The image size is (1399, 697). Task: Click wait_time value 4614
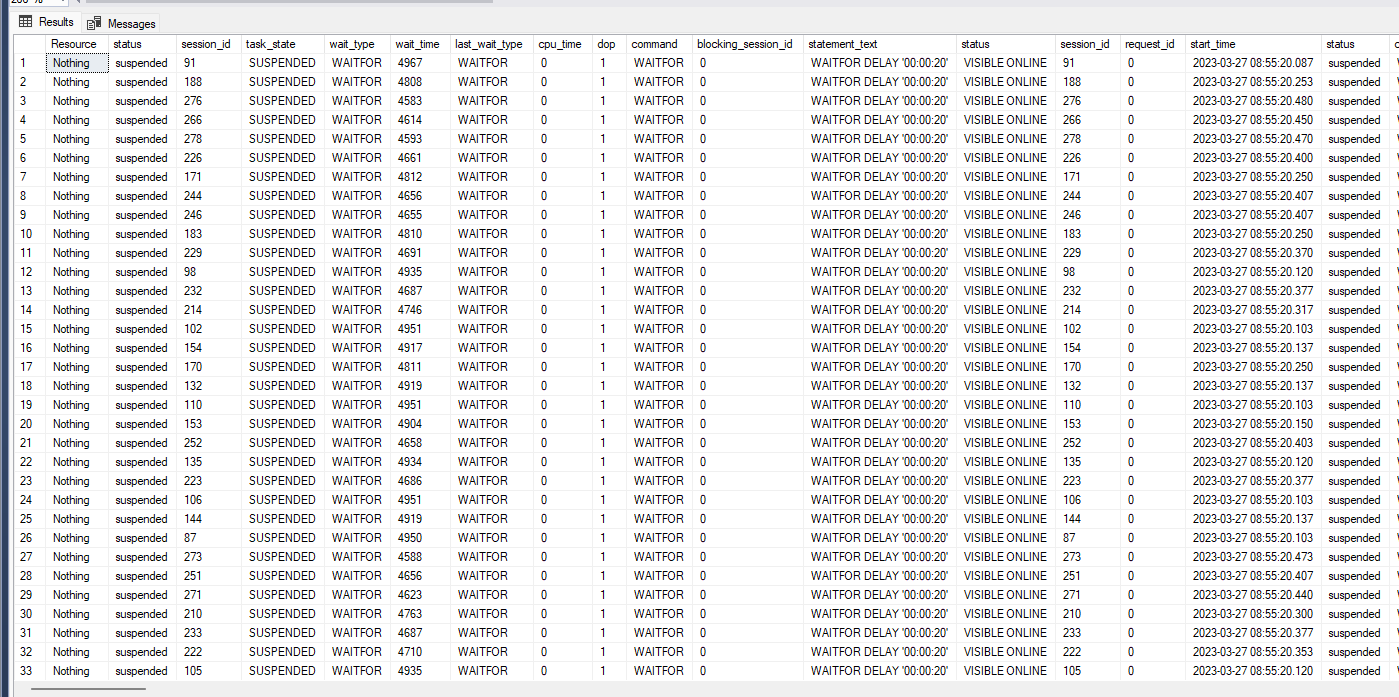click(x=420, y=120)
